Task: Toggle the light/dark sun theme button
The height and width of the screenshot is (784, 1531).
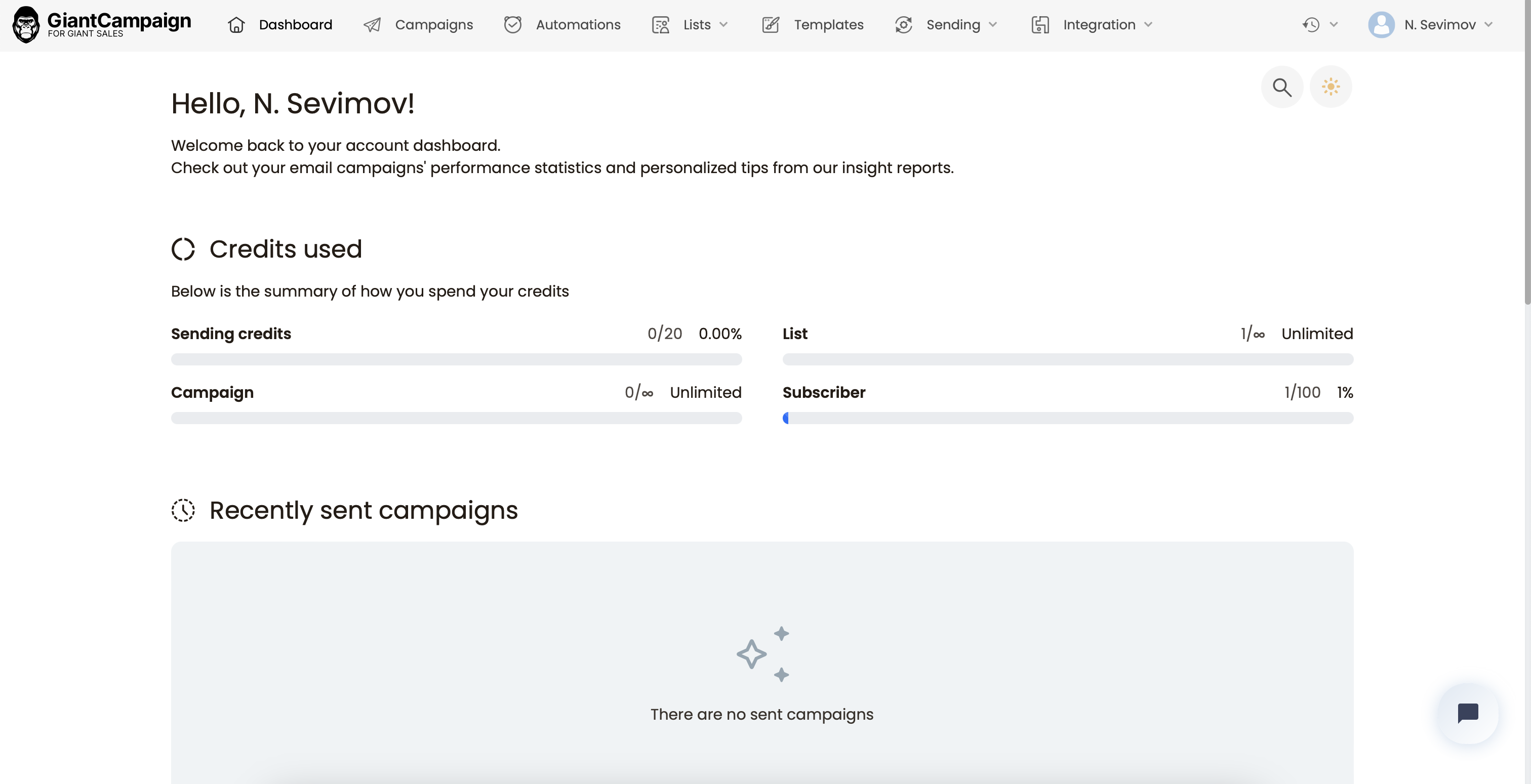Action: [x=1331, y=88]
